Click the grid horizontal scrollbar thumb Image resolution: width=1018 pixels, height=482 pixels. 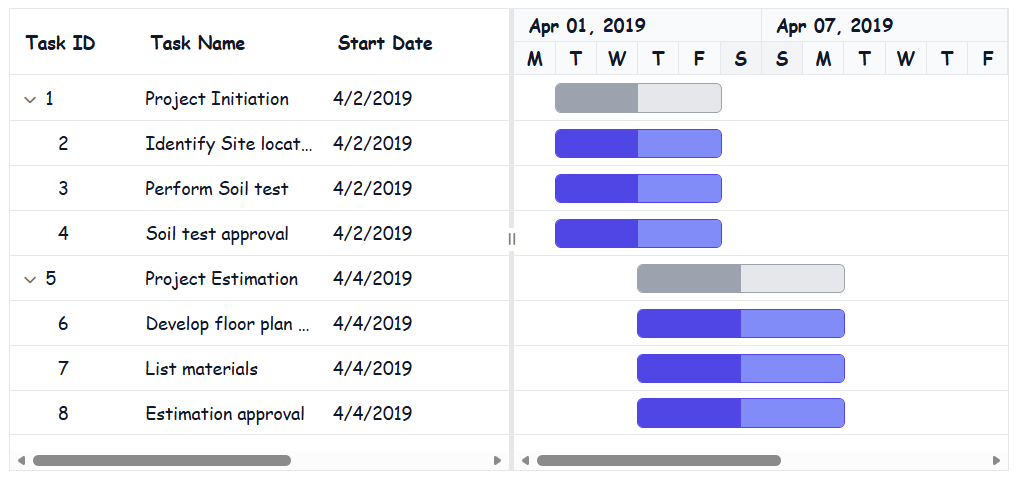click(162, 461)
